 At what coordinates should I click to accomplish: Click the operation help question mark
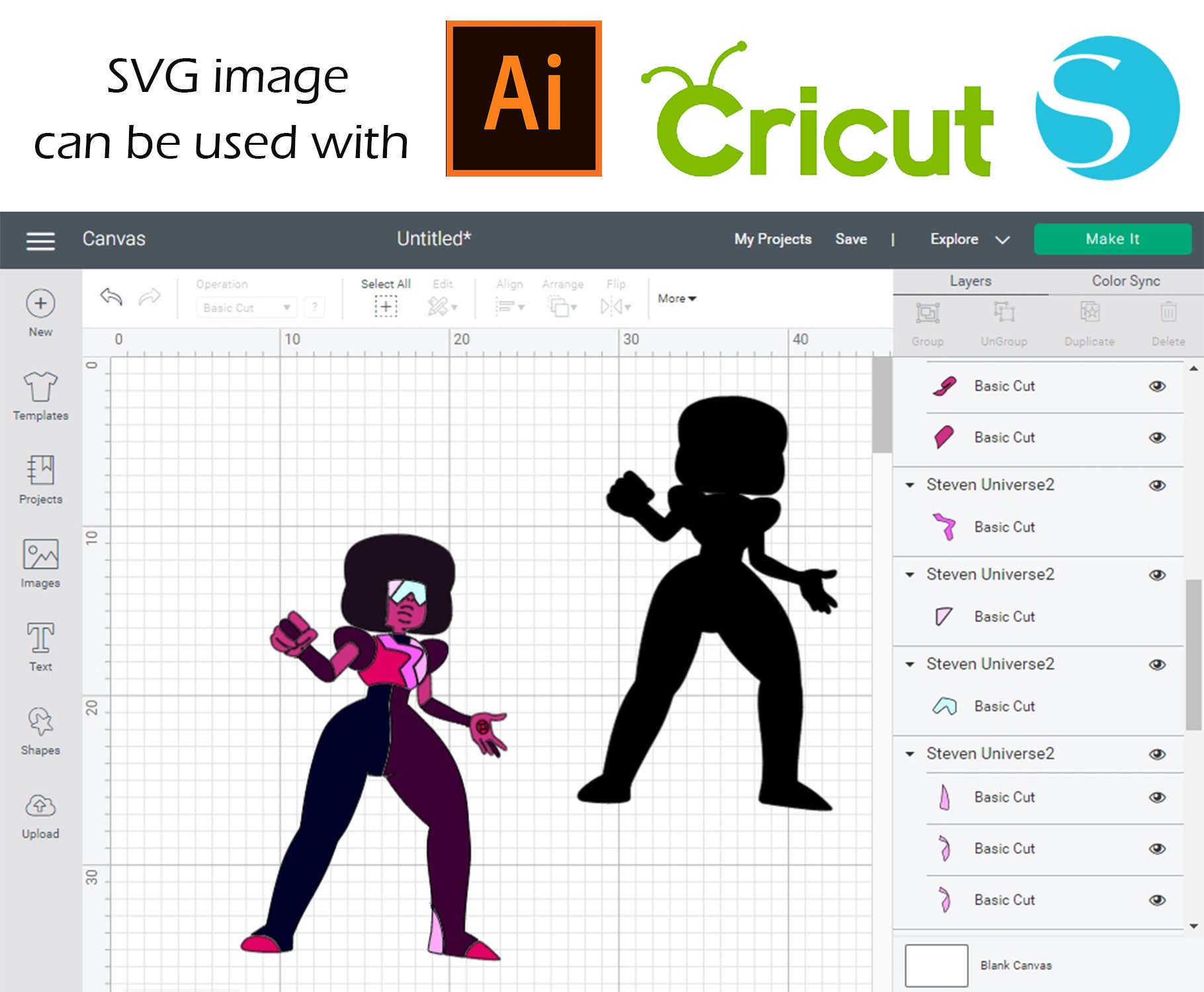click(314, 308)
